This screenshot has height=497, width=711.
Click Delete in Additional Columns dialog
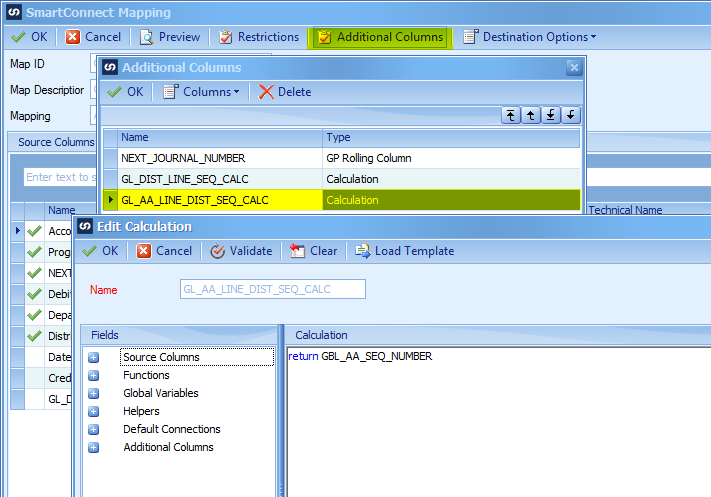(x=285, y=92)
